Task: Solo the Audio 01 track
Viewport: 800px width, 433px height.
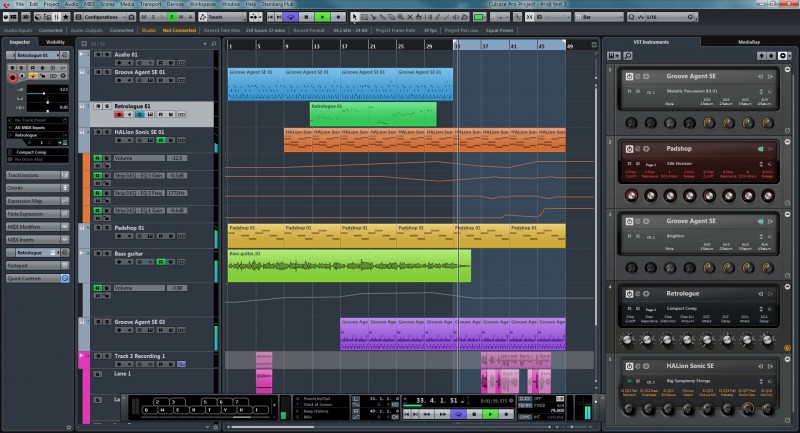Action: 105,56
